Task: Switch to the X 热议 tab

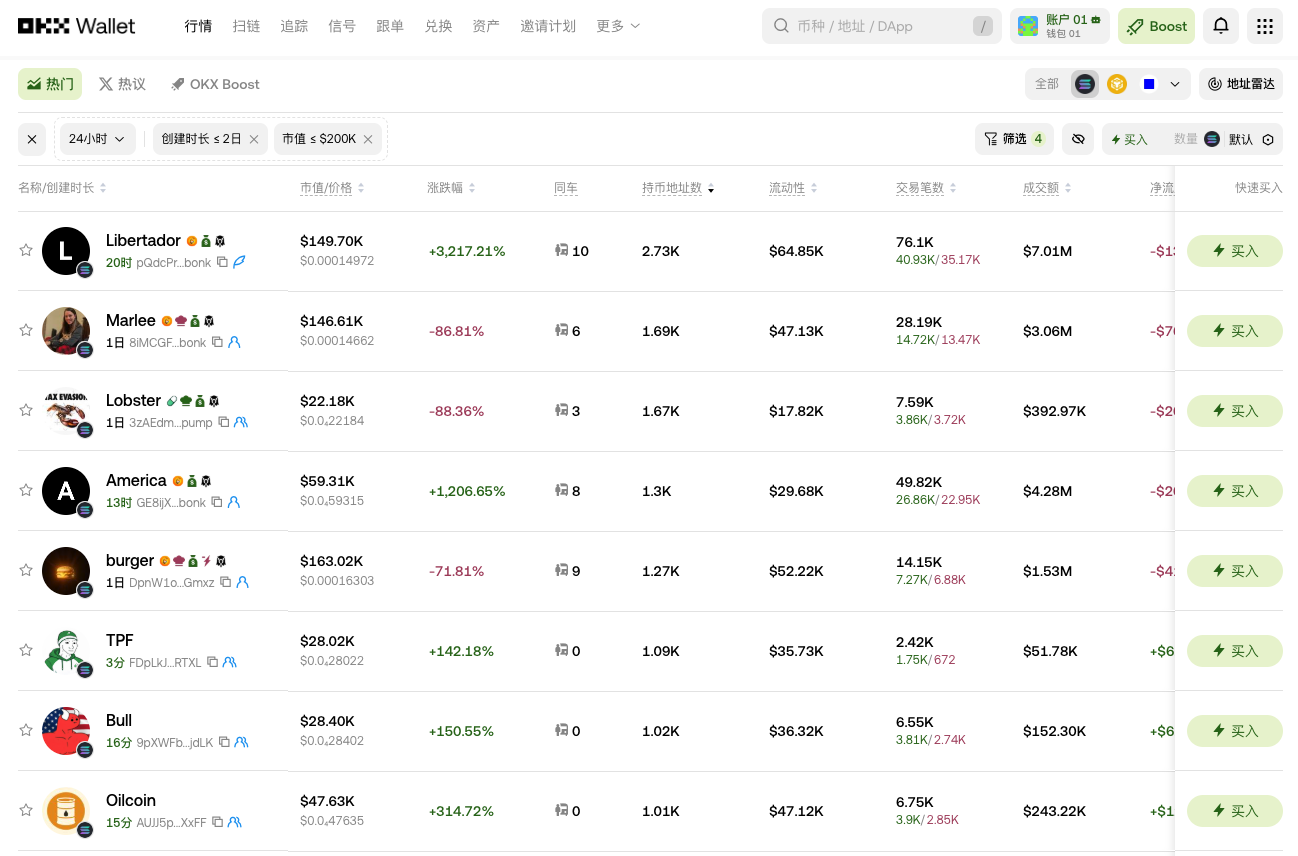Action: pos(122,84)
